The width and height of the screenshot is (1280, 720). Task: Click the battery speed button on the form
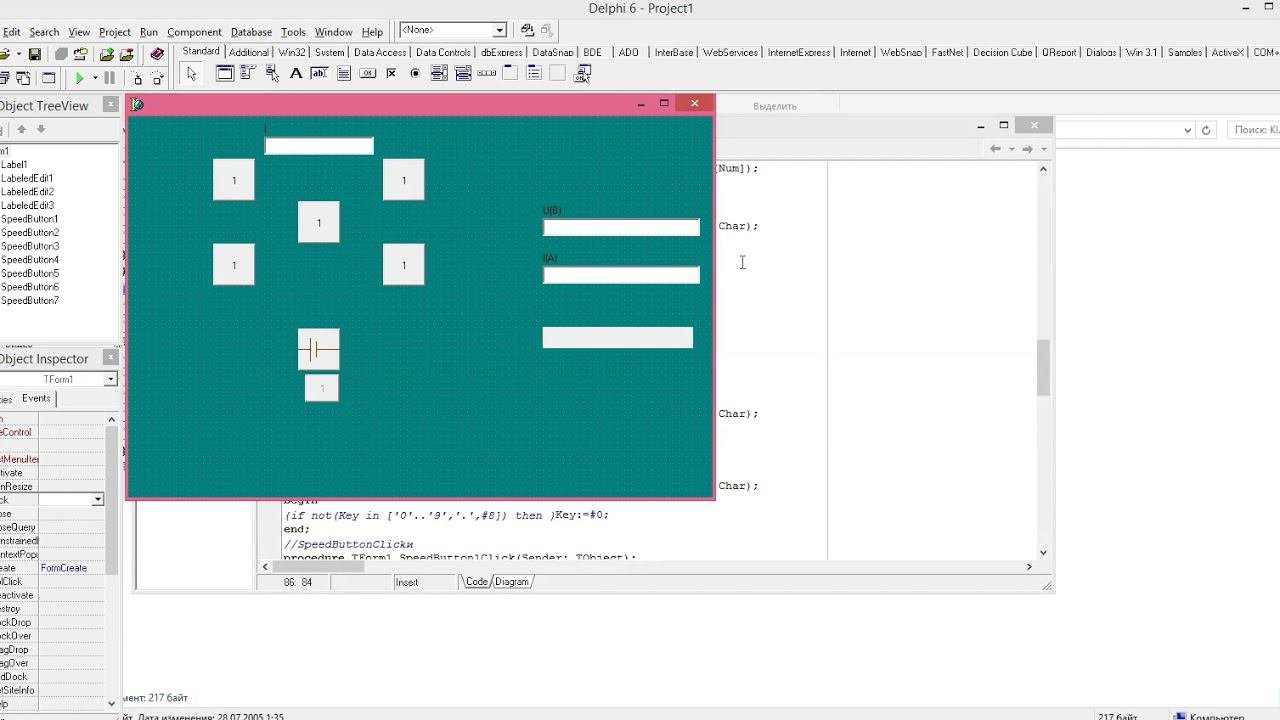coord(319,349)
